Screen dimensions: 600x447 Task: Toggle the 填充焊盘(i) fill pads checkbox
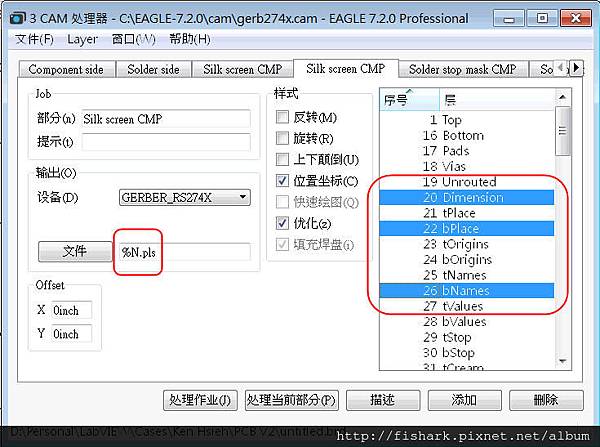[282, 244]
